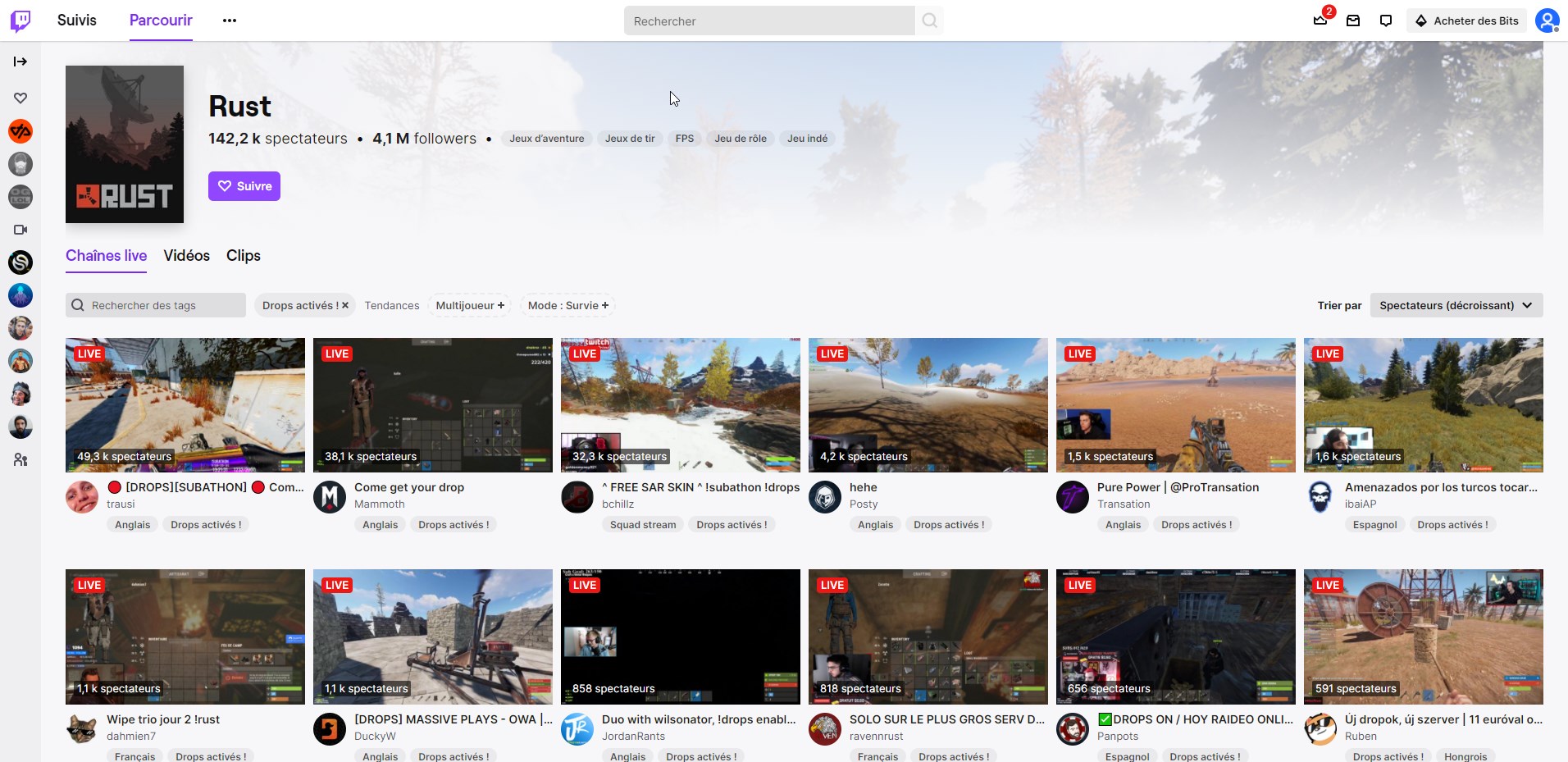The width and height of the screenshot is (1568, 762).
Task: Open the user profile avatar menu
Action: tap(1547, 21)
